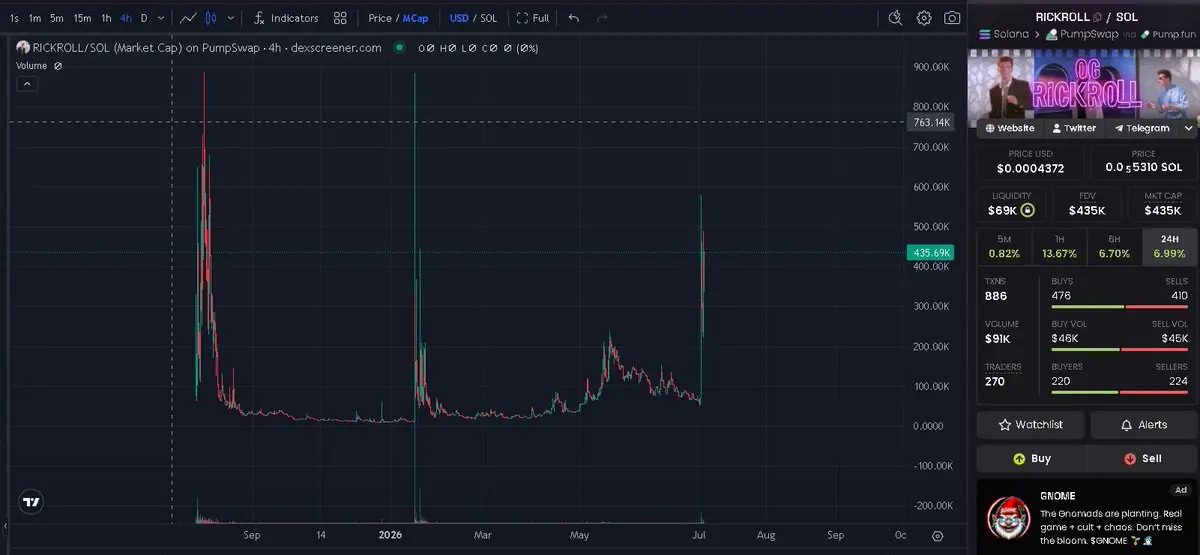The image size is (1200, 555).
Task: Take a chart snapshot with camera icon
Action: coord(952,18)
